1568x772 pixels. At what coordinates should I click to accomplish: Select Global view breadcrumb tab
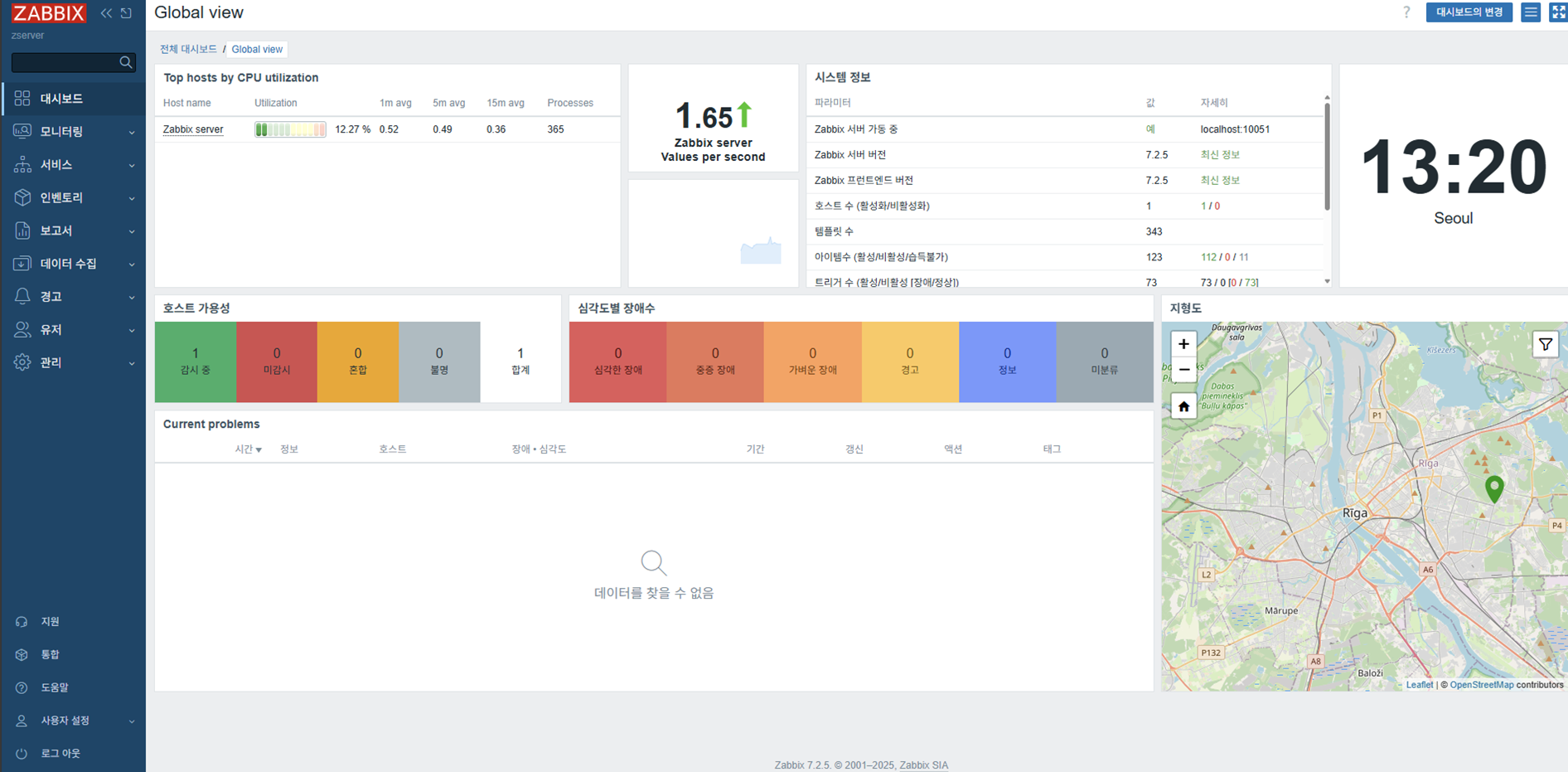[257, 49]
